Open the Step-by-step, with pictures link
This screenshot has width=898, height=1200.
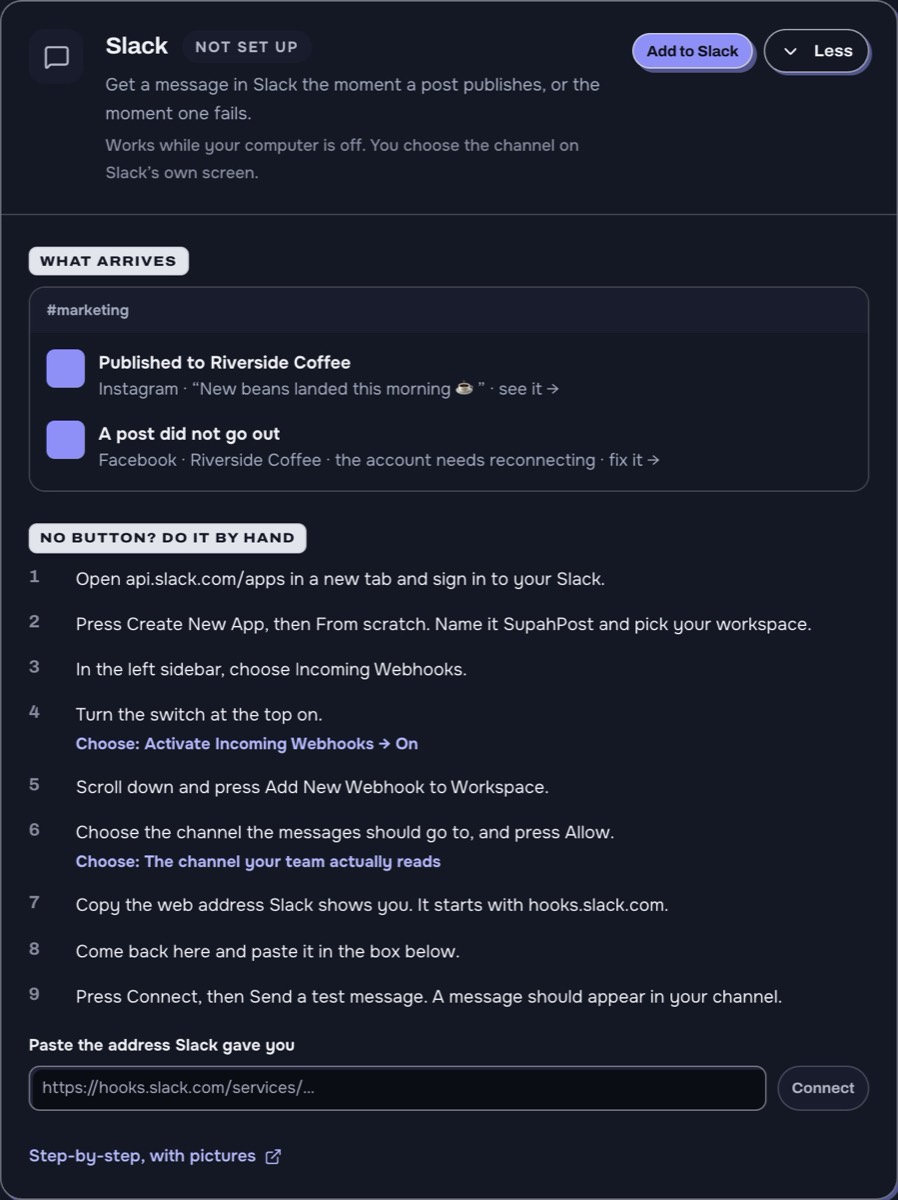click(142, 1156)
